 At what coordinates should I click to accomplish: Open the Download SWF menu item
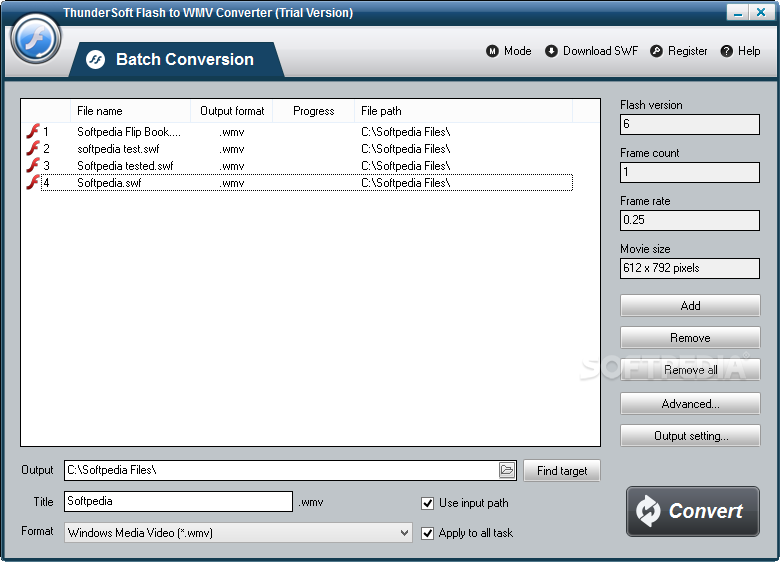point(591,51)
